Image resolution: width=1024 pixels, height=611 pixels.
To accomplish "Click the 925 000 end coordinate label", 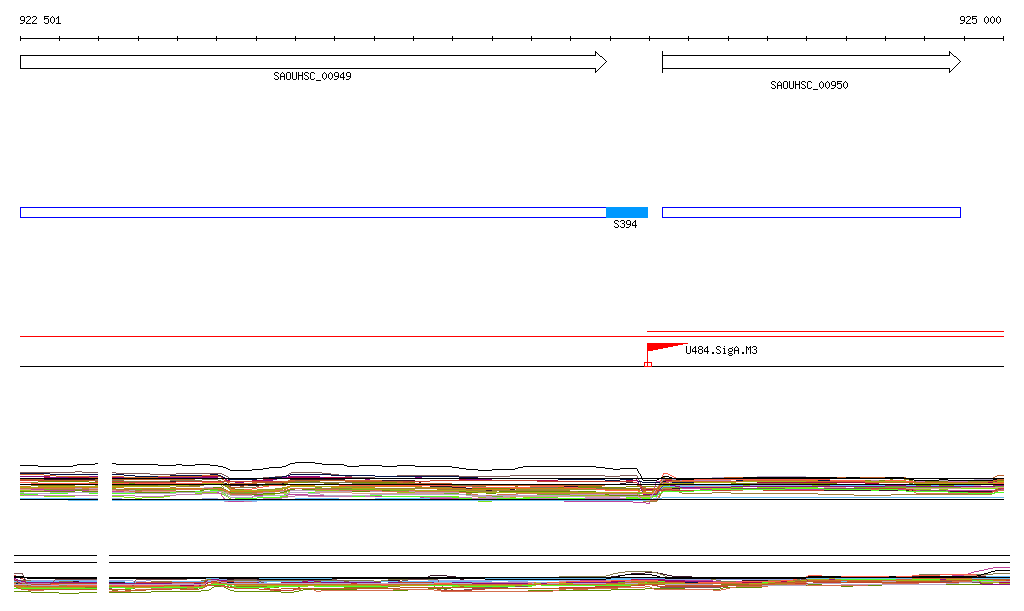I will click(980, 20).
